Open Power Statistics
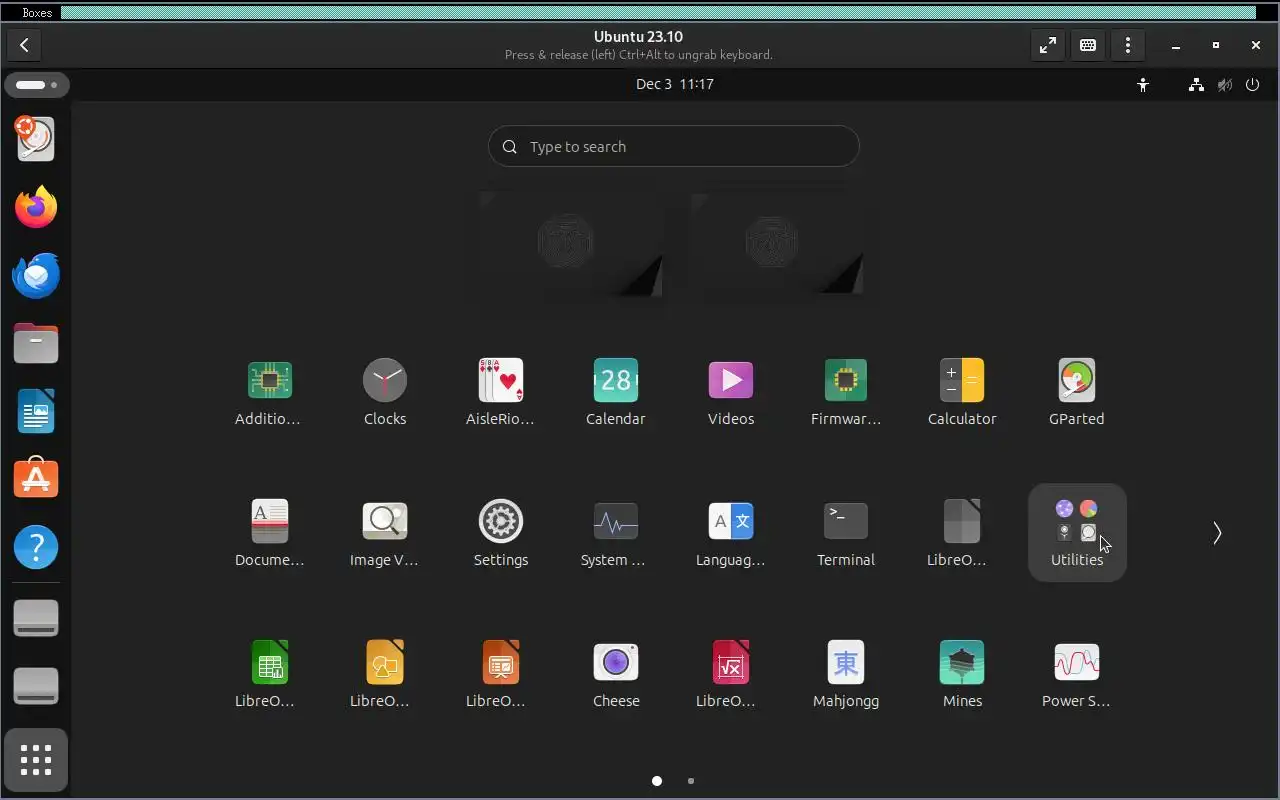The image size is (1280, 800). pos(1077,674)
